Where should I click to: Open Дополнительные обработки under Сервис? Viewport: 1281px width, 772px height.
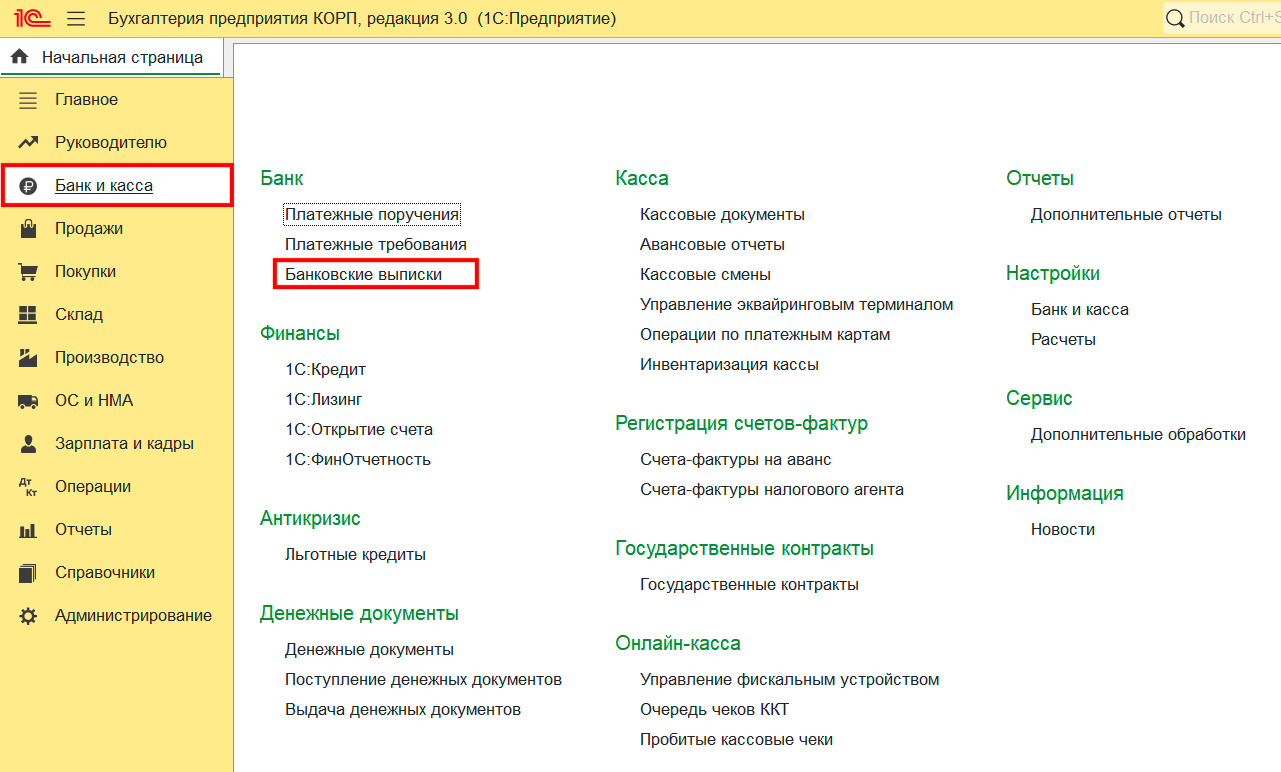1138,434
